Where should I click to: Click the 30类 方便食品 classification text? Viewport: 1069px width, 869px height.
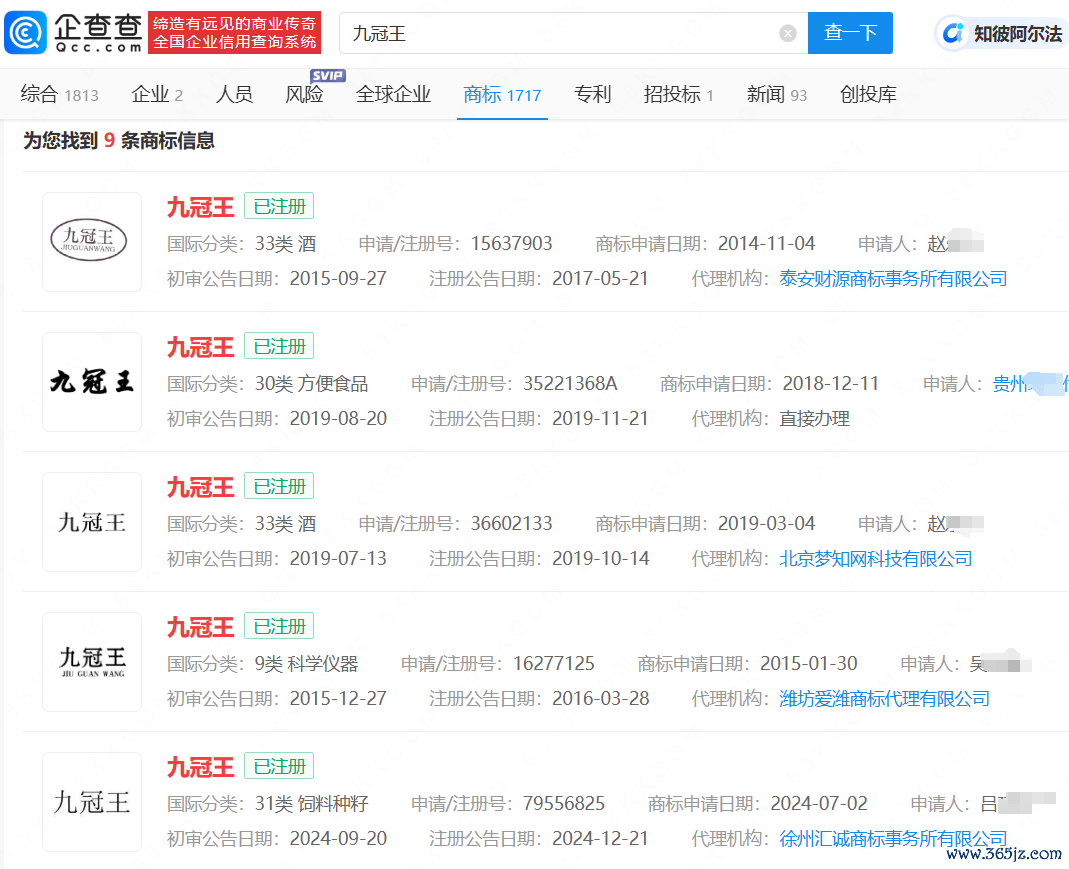(x=311, y=384)
